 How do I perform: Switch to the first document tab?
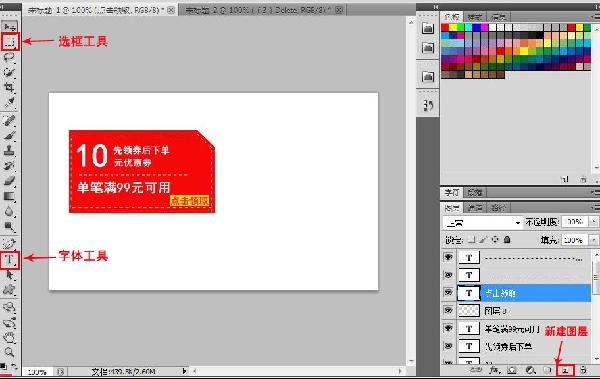[101, 10]
